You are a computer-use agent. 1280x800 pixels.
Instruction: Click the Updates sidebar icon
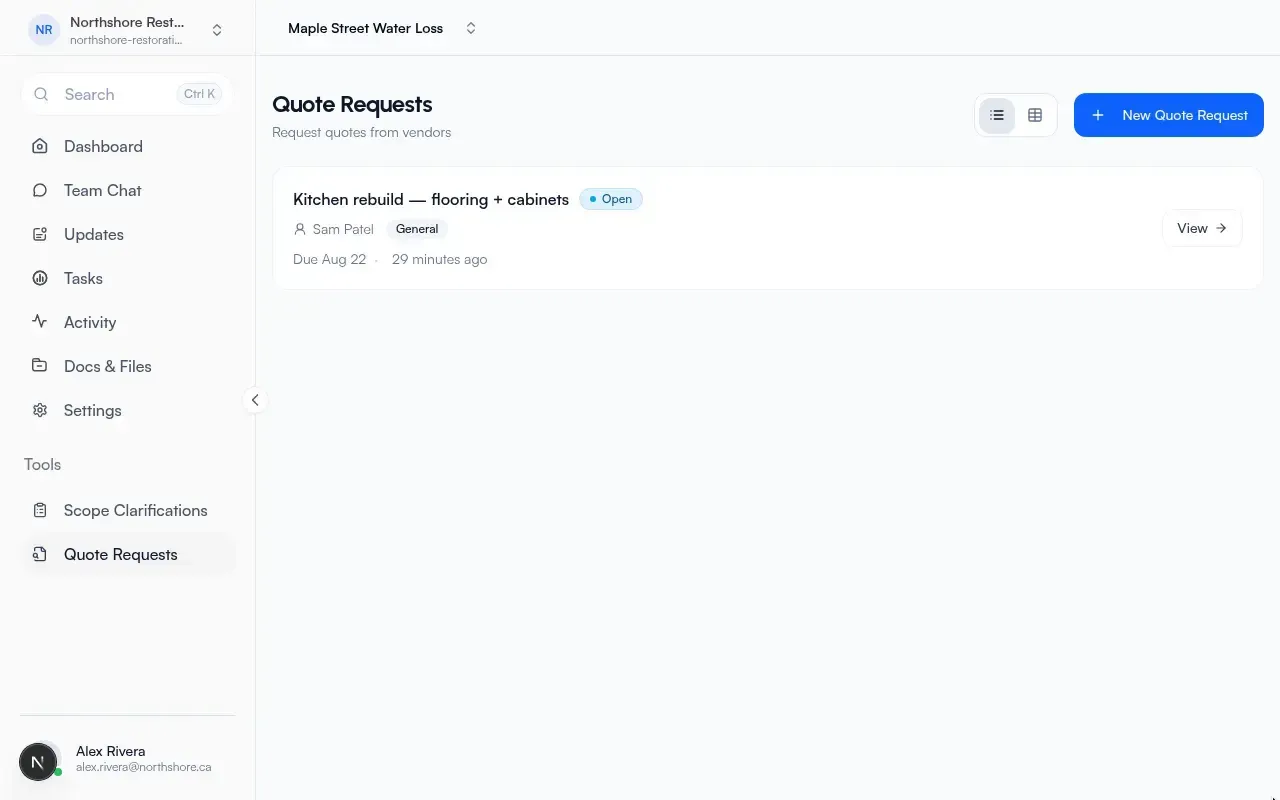click(40, 234)
